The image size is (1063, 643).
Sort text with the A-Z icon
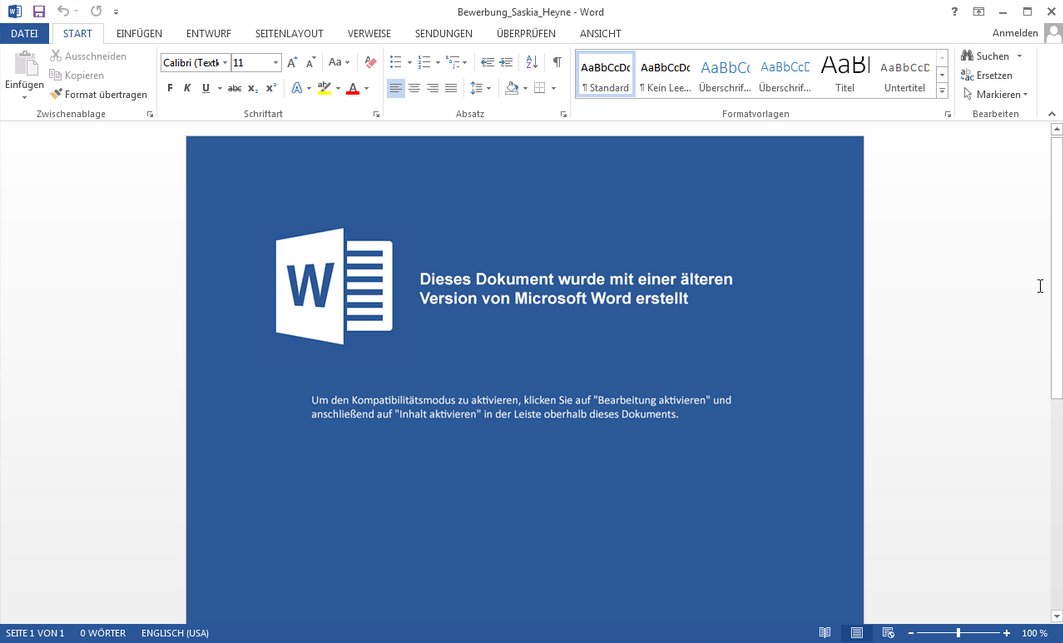(x=532, y=62)
